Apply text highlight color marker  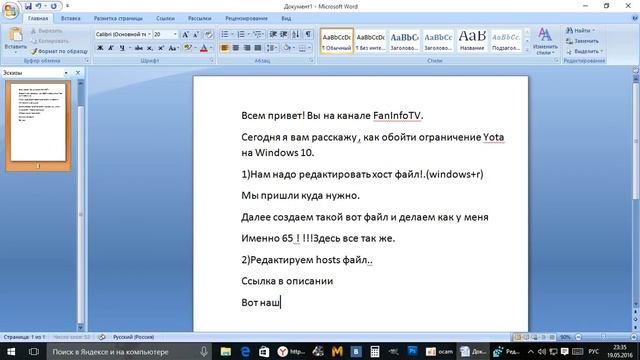[187, 48]
